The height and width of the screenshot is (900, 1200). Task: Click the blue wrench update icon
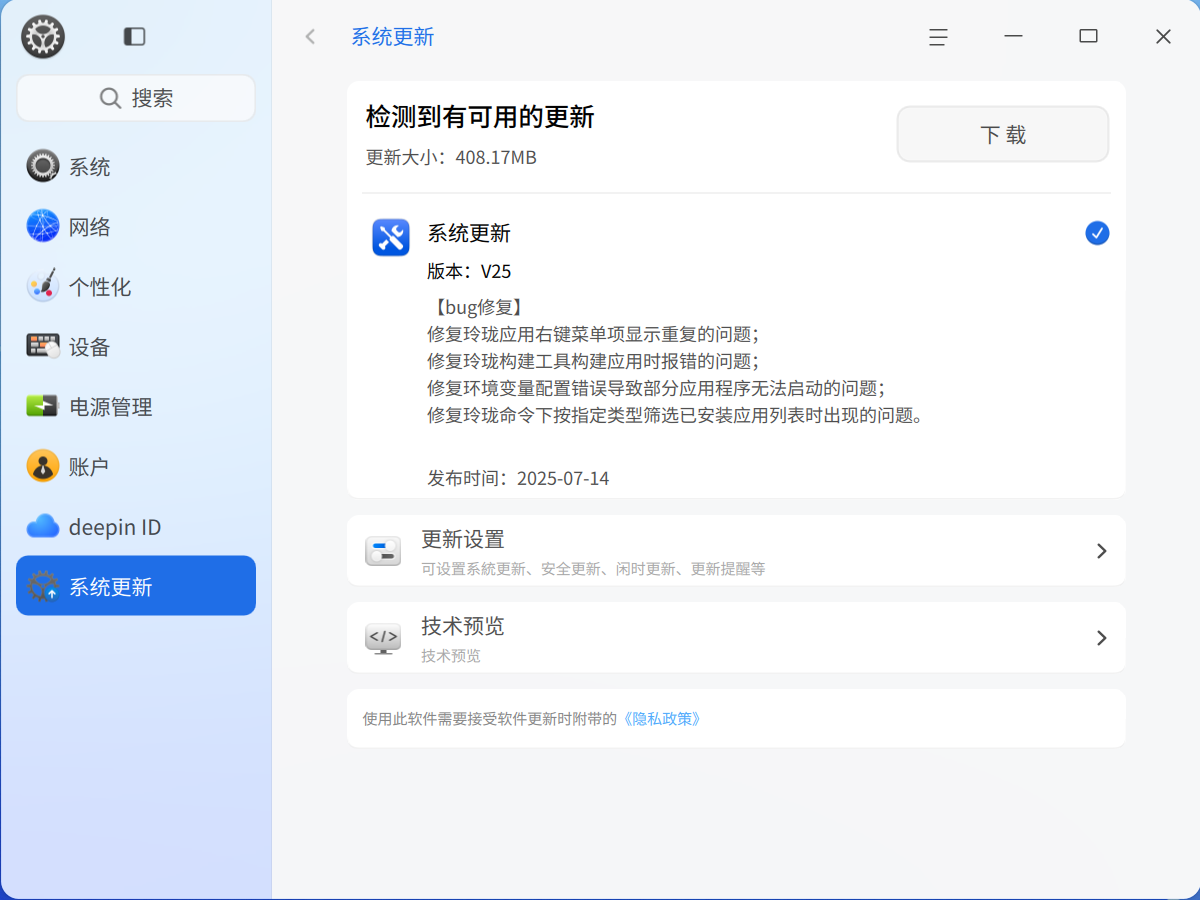pyautogui.click(x=391, y=238)
